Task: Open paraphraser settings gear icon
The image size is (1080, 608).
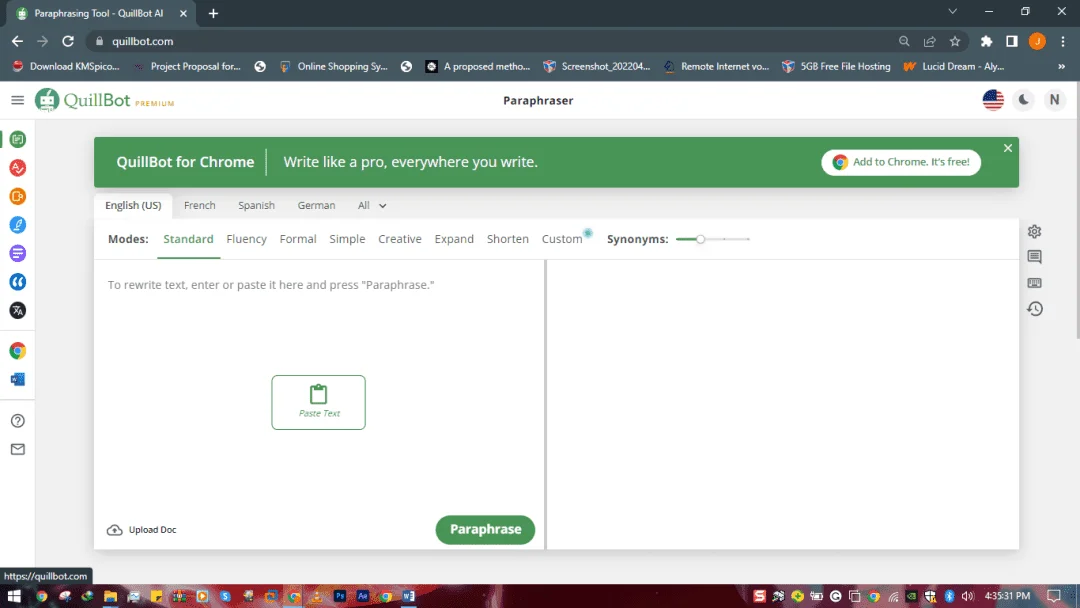Action: [1035, 231]
